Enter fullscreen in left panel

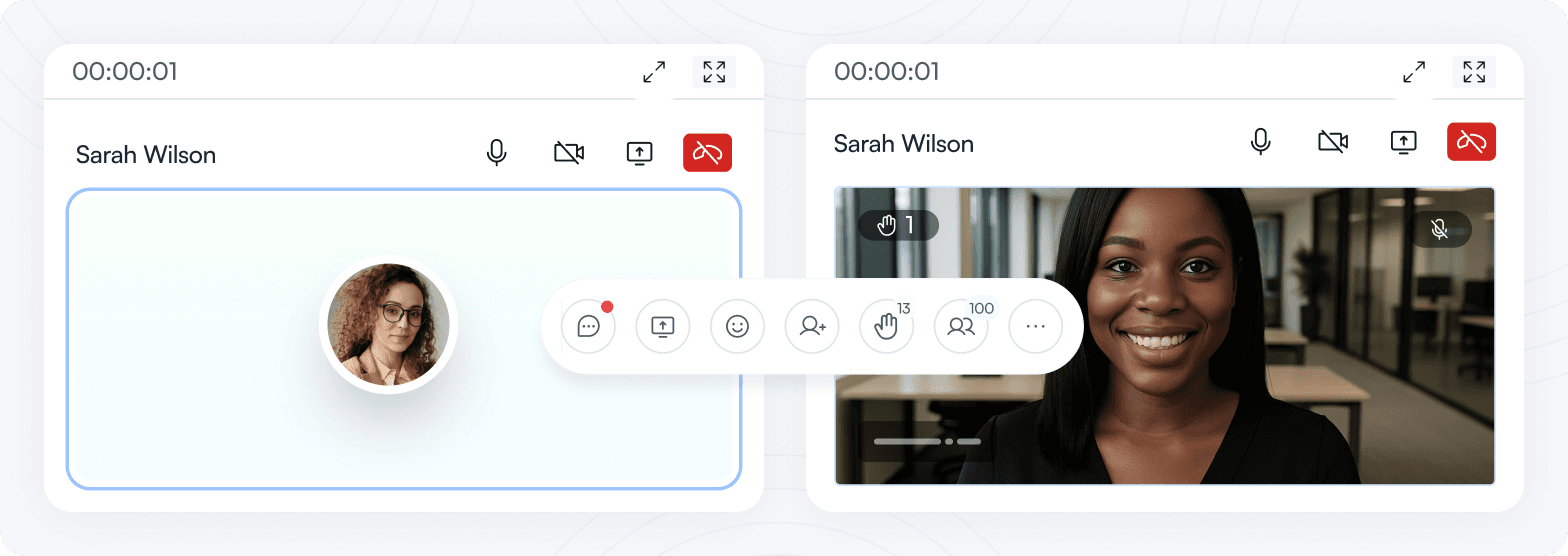714,72
